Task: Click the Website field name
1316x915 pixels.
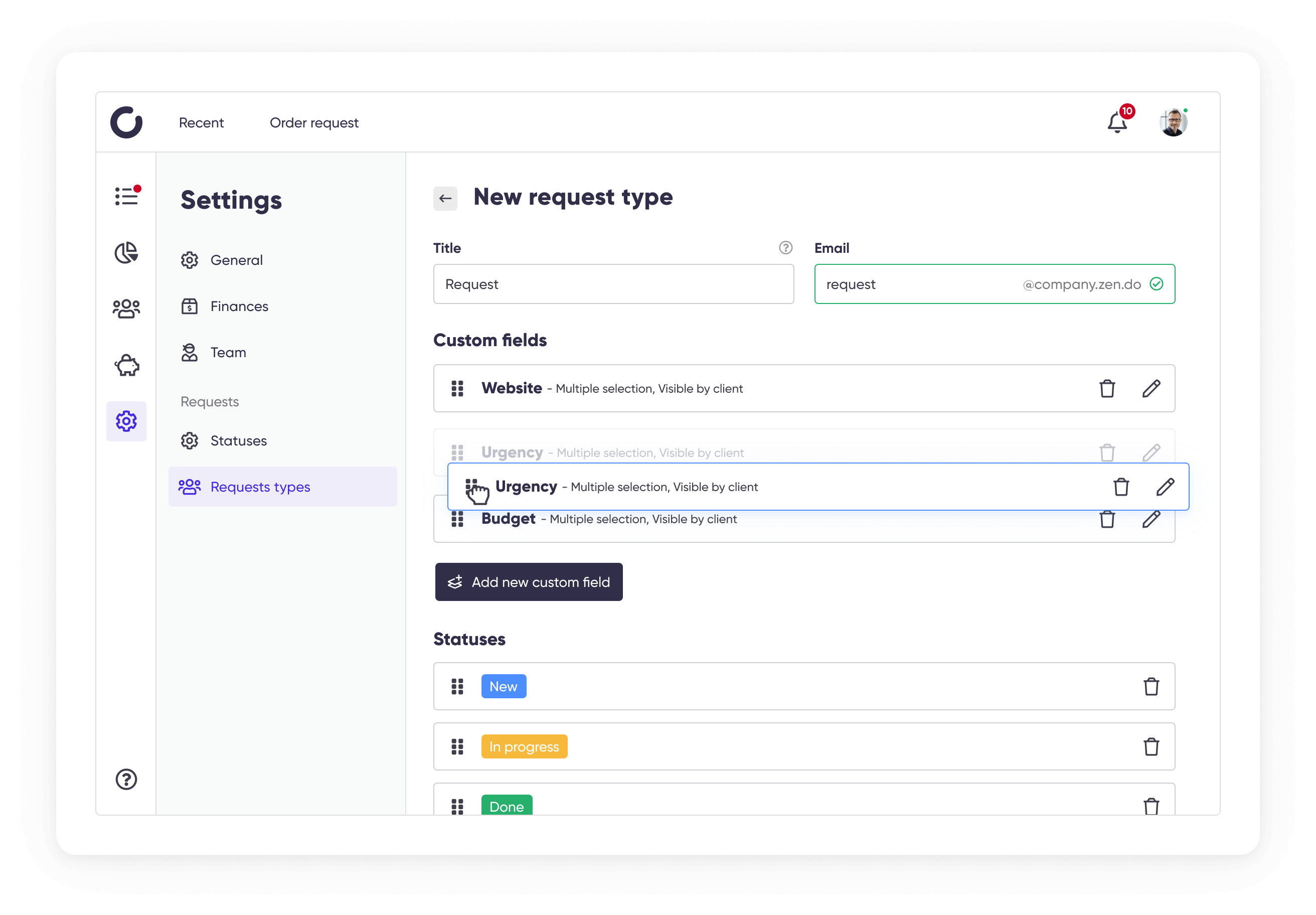Action: point(511,388)
